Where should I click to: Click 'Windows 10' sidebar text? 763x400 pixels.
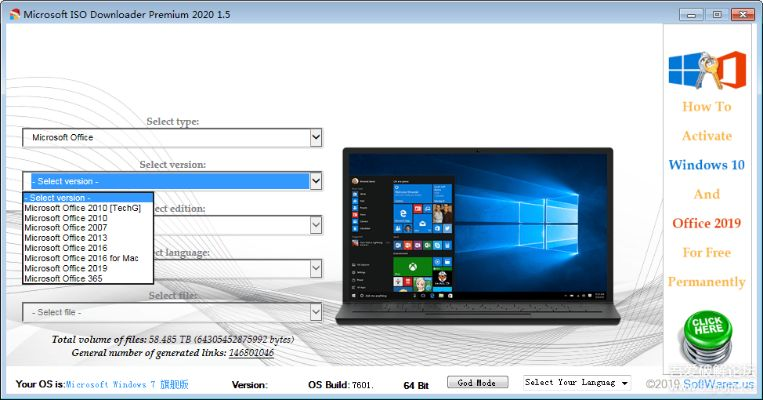click(x=707, y=165)
